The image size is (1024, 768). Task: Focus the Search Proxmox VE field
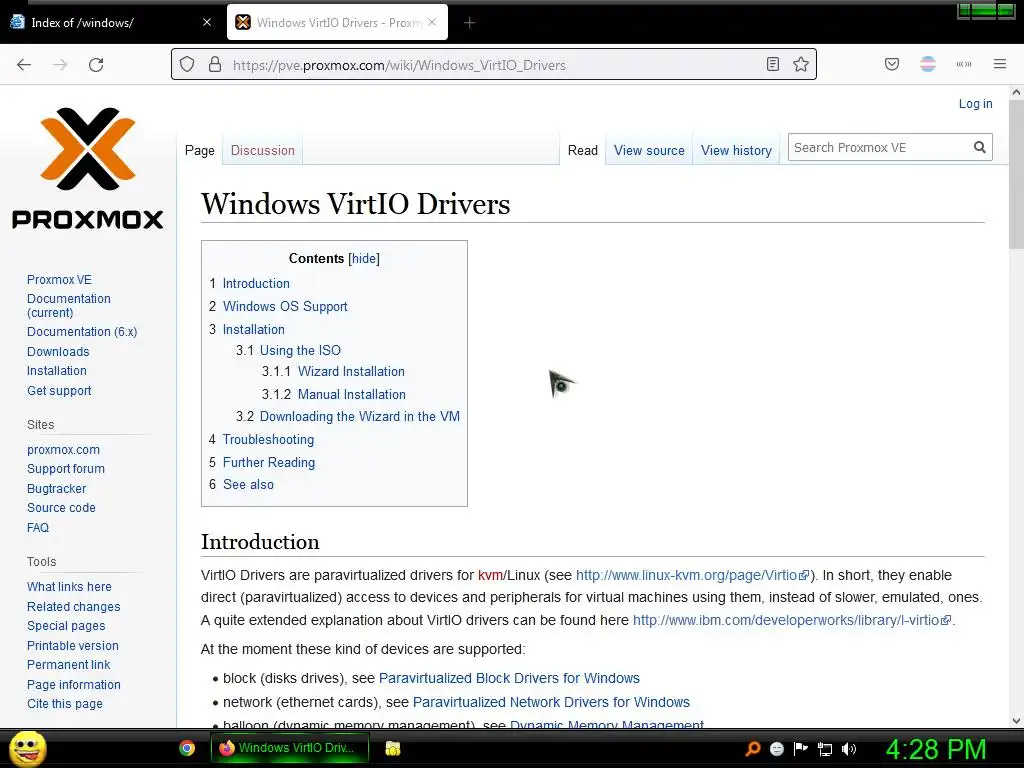(878, 148)
